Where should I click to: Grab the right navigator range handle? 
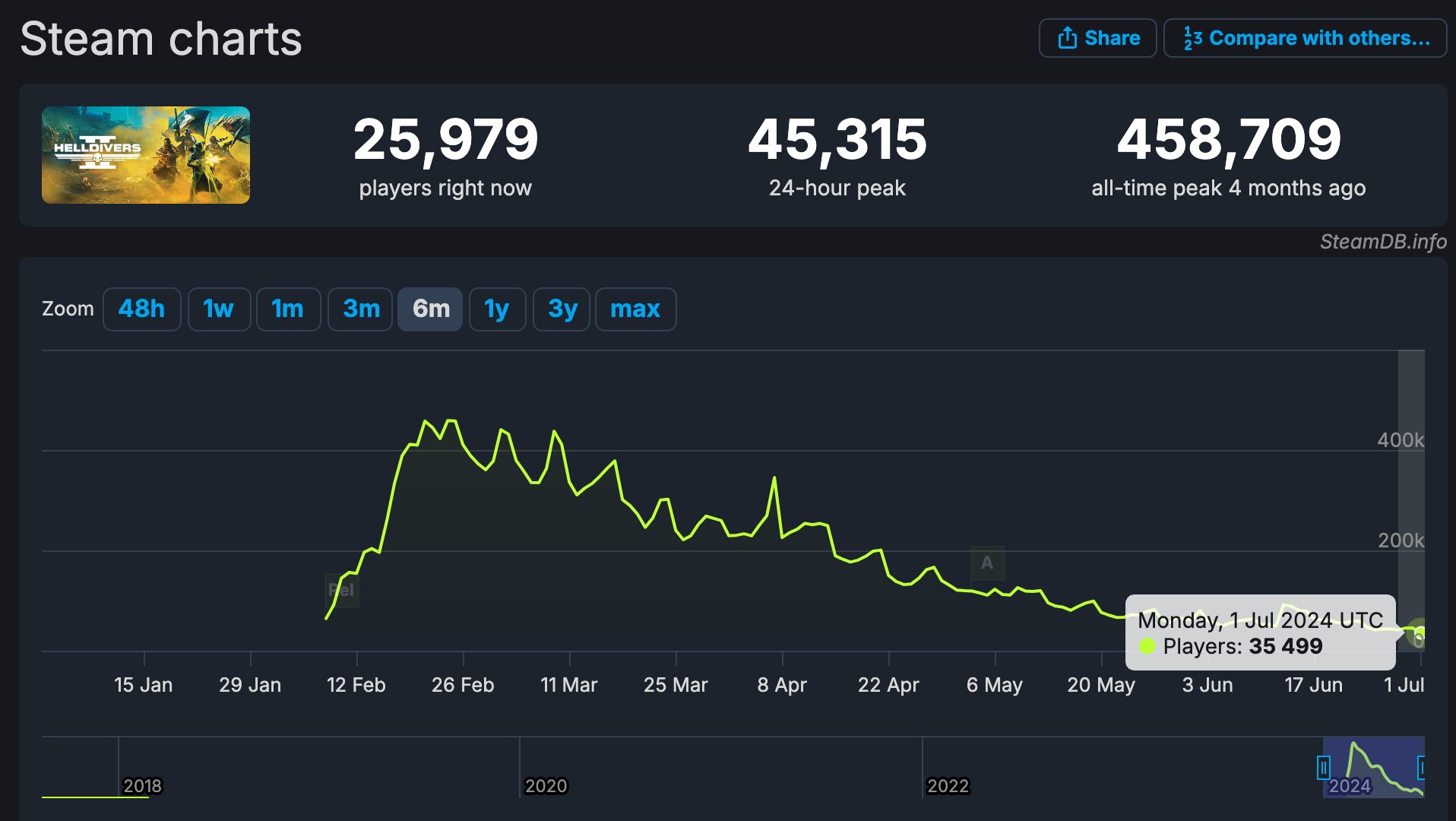tap(1422, 768)
